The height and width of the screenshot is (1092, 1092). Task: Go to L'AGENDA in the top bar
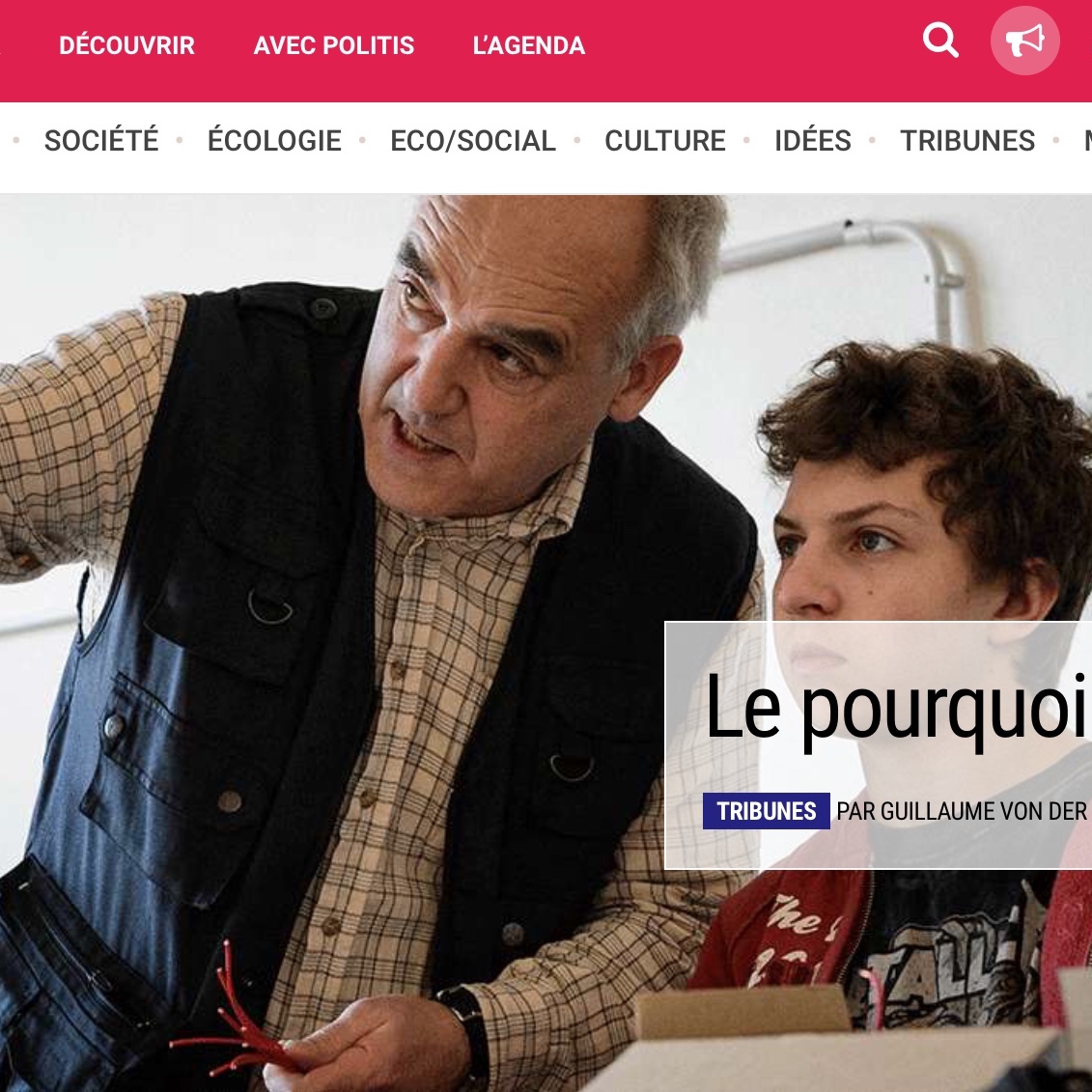pos(528,46)
